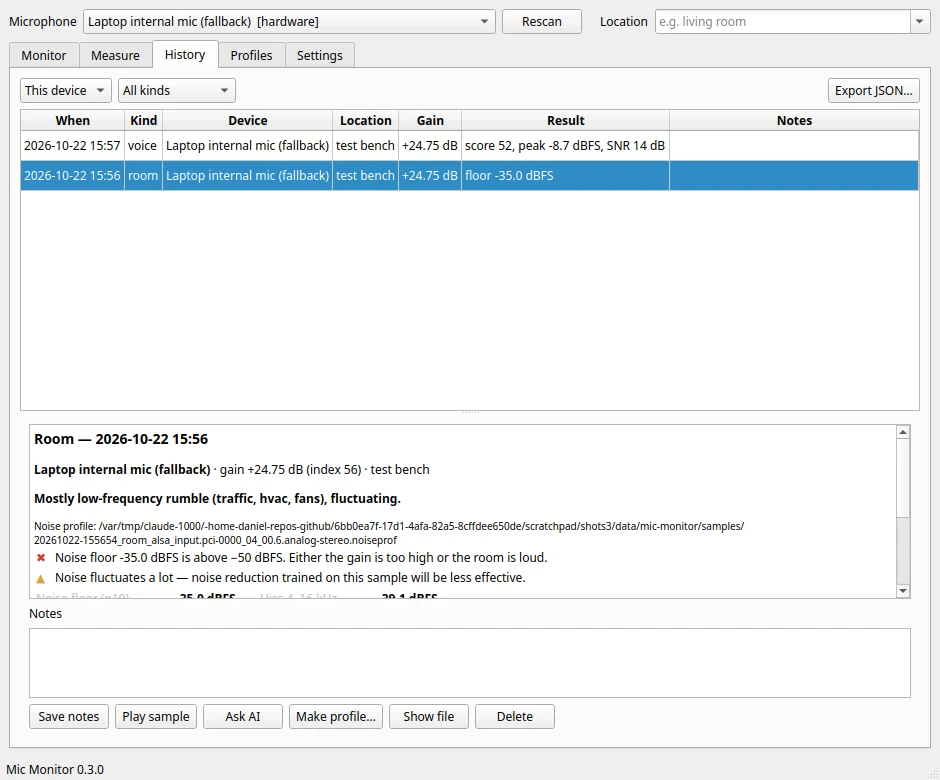
Task: Switch to the Measure tab
Action: click(x=115, y=55)
